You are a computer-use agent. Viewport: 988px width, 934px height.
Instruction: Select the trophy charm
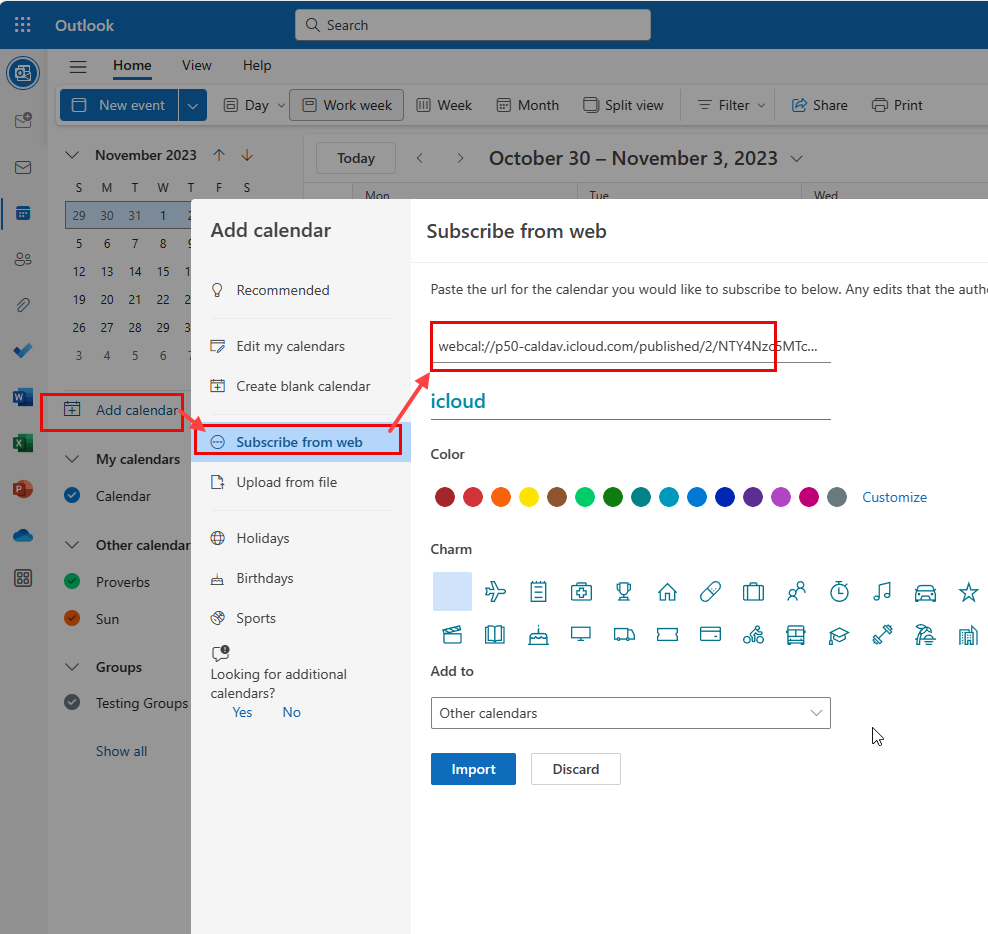[624, 592]
